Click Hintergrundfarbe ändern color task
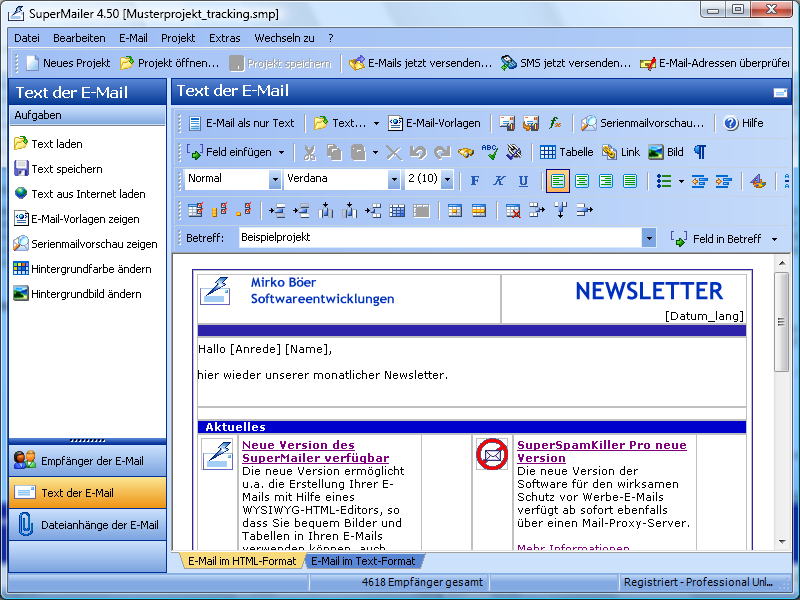The height and width of the screenshot is (600, 800). 83,269
